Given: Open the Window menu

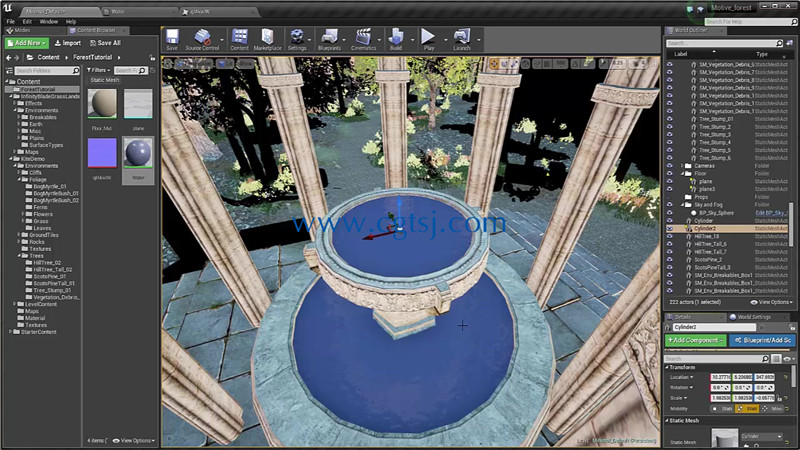Looking at the screenshot, I should (x=48, y=22).
